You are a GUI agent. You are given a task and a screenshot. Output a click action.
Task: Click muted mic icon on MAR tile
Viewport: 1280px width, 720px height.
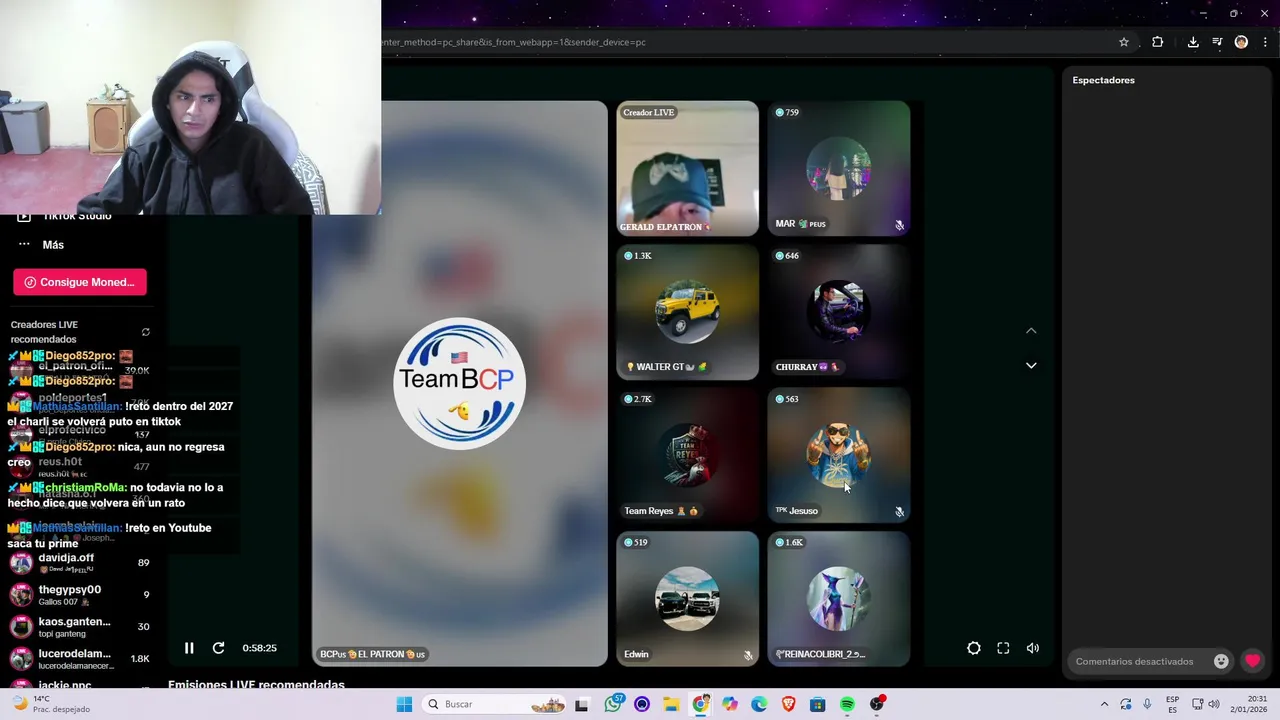pyautogui.click(x=899, y=225)
